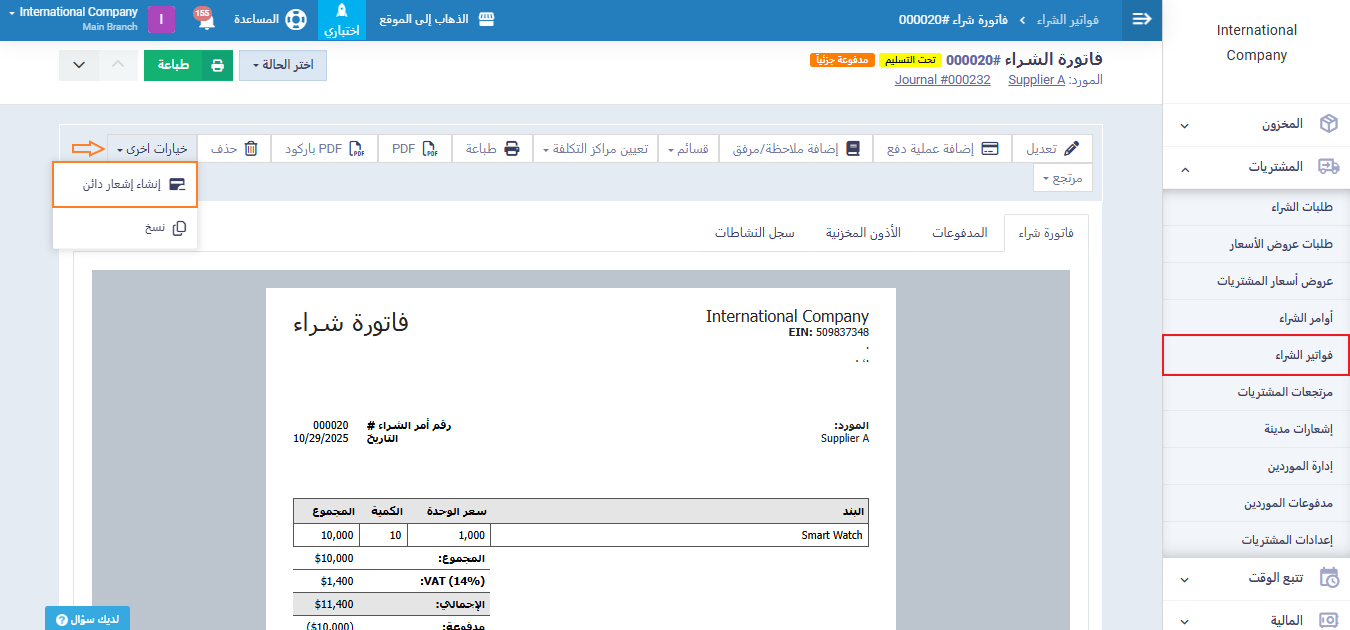Open the Help (المساعدة) lifebuoy icon

point(295,20)
